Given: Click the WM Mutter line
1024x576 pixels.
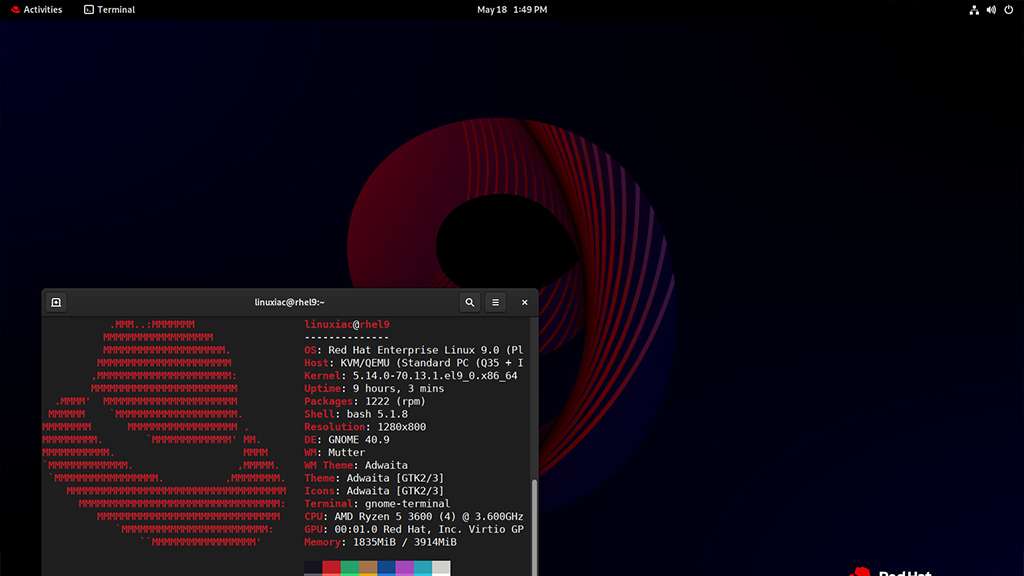Looking at the screenshot, I should click(335, 453).
